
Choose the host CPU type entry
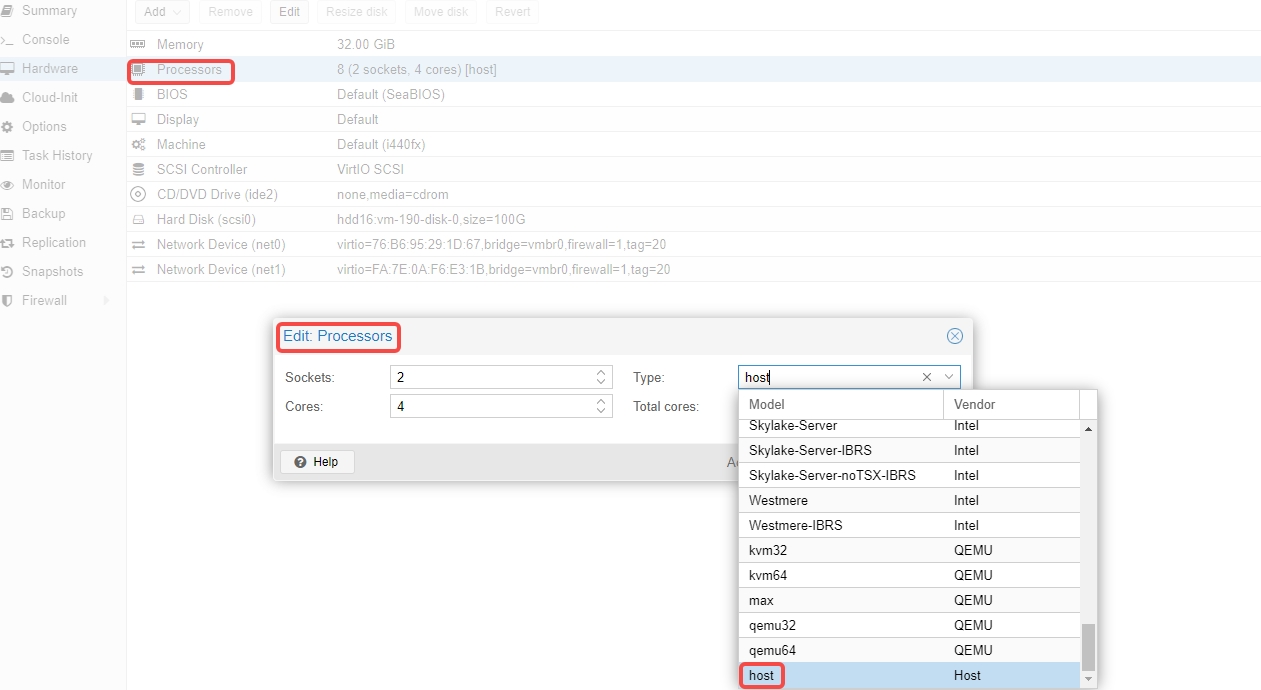pyautogui.click(x=761, y=675)
